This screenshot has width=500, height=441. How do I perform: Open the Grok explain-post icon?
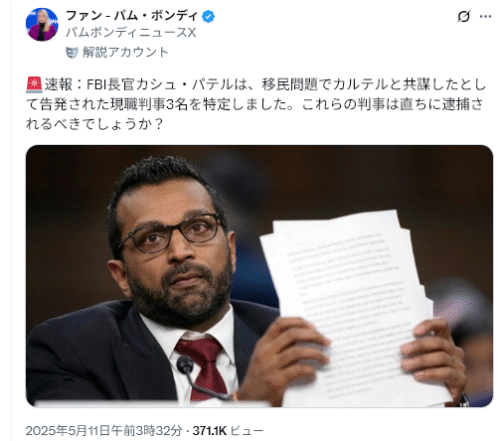(463, 16)
